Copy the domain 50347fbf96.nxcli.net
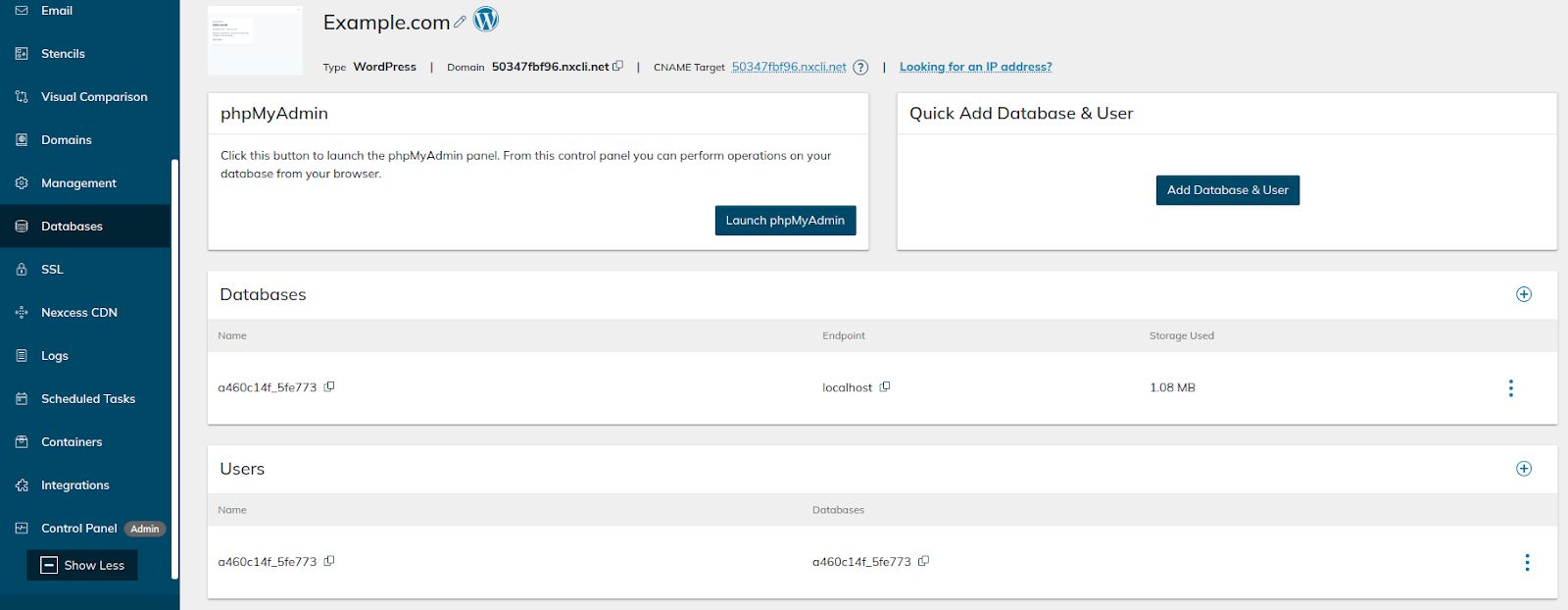Screen dimensions: 1568x610 tap(617, 67)
